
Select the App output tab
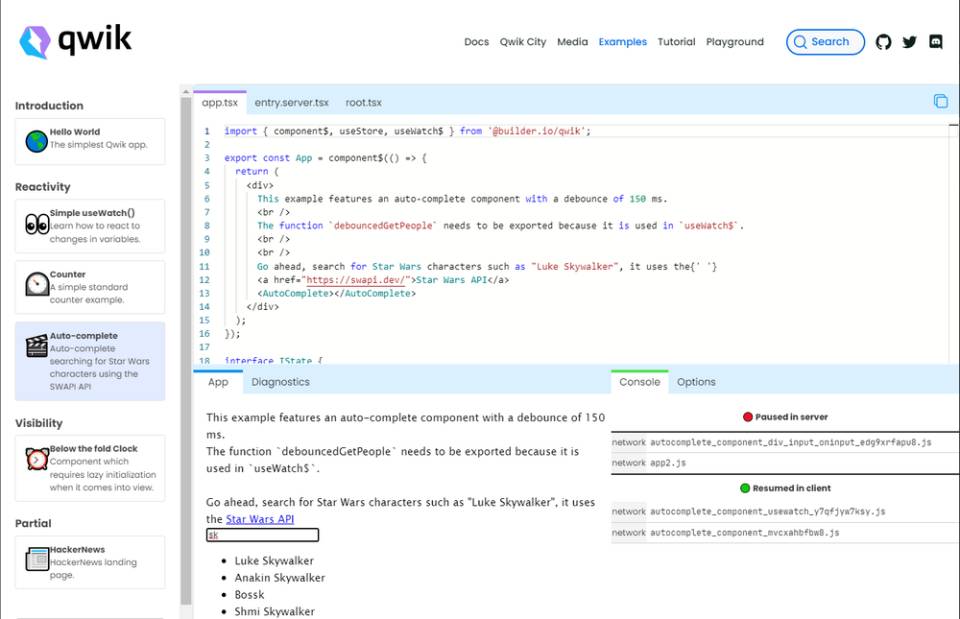pos(218,381)
